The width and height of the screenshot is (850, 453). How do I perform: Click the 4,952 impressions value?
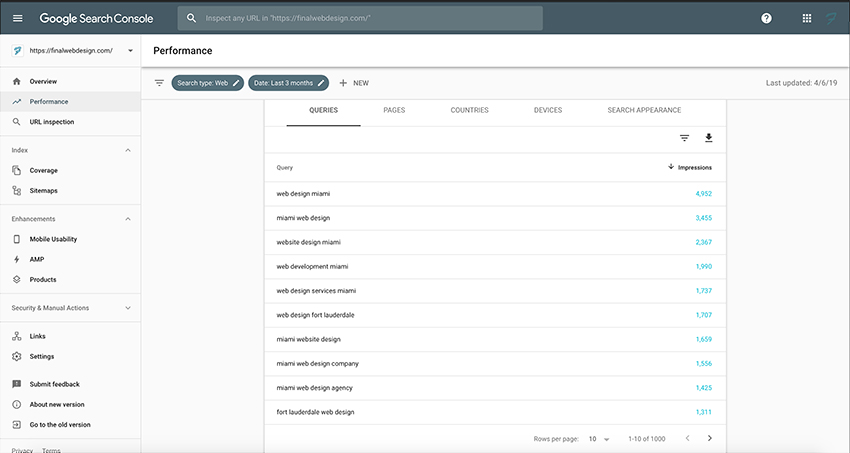pyautogui.click(x=704, y=193)
